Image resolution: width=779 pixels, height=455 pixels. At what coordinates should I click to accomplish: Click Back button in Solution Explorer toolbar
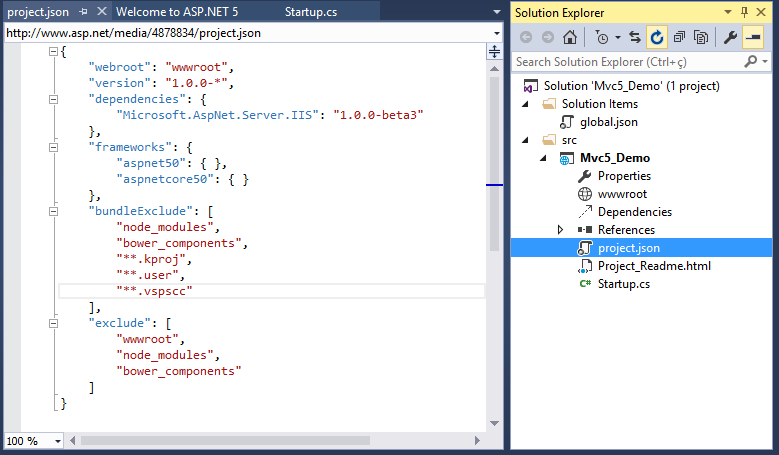click(526, 37)
